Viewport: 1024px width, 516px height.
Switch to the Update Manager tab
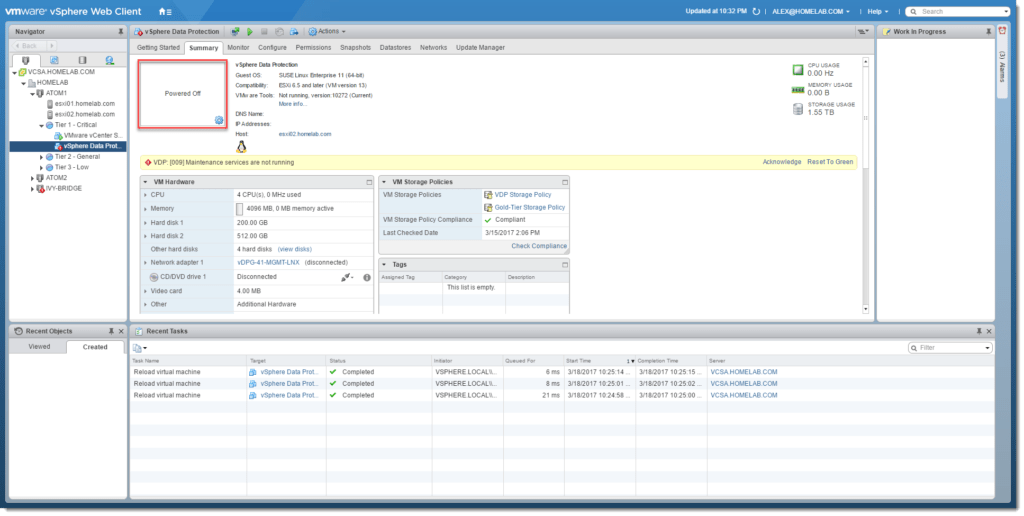pos(480,48)
